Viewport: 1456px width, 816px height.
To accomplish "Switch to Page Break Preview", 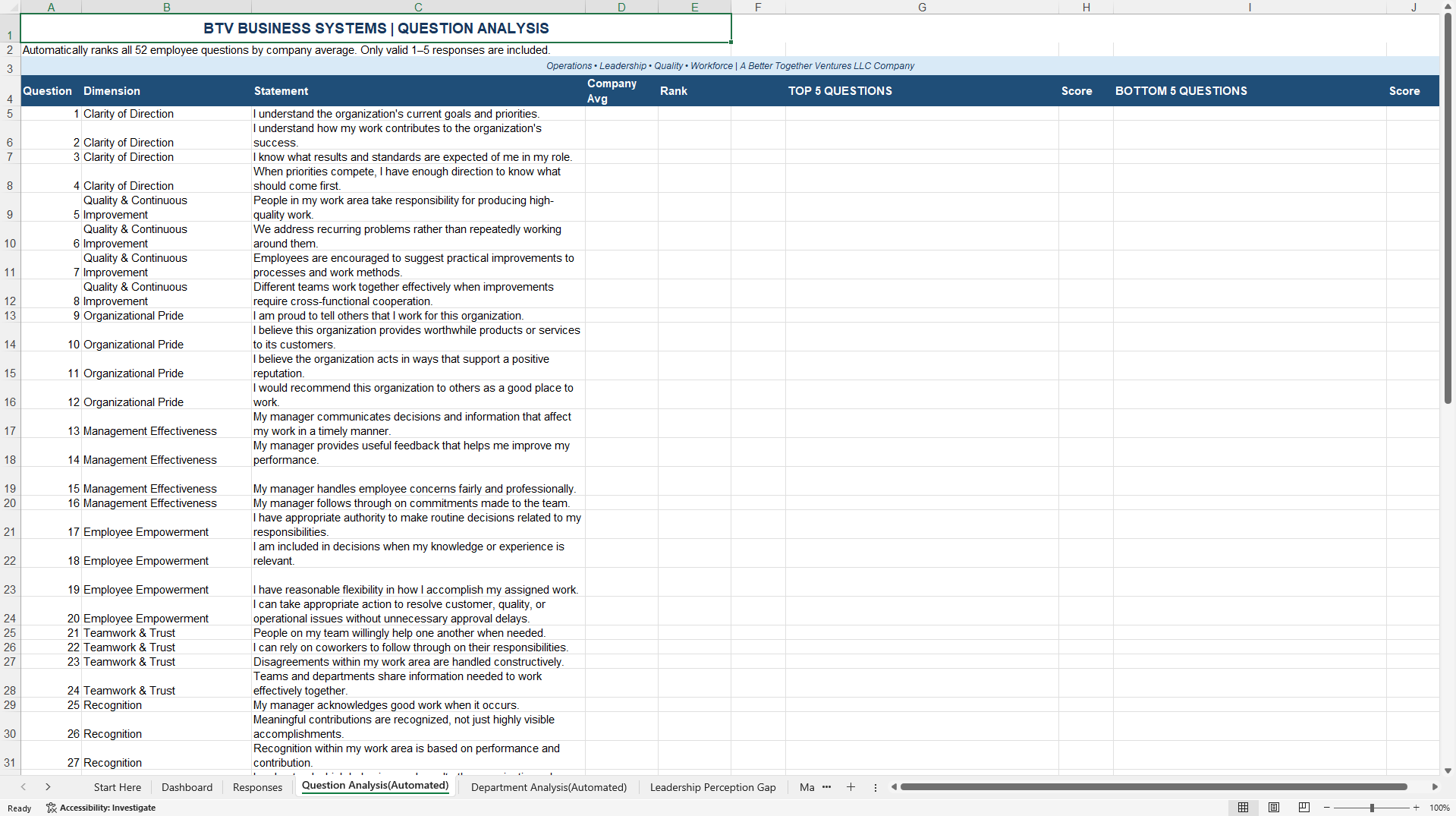I will pyautogui.click(x=1304, y=808).
